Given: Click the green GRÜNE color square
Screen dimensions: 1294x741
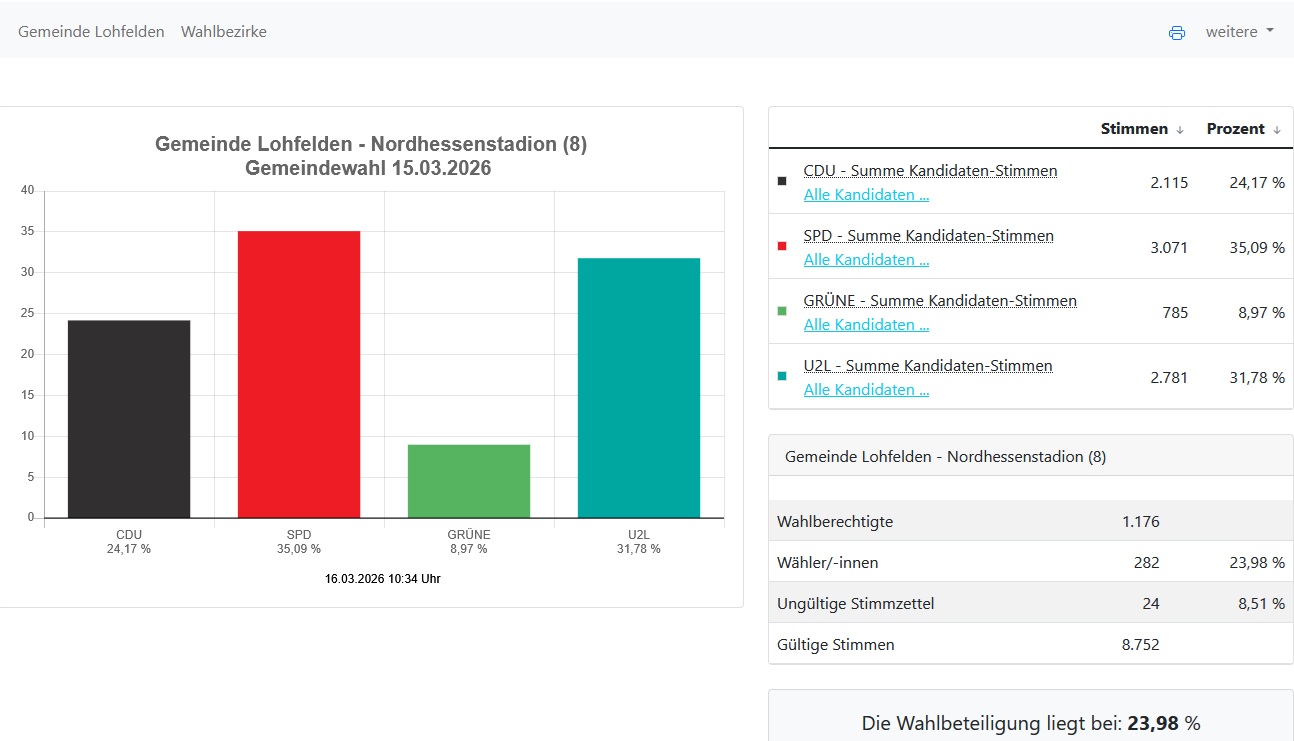Looking at the screenshot, I should (x=782, y=311).
